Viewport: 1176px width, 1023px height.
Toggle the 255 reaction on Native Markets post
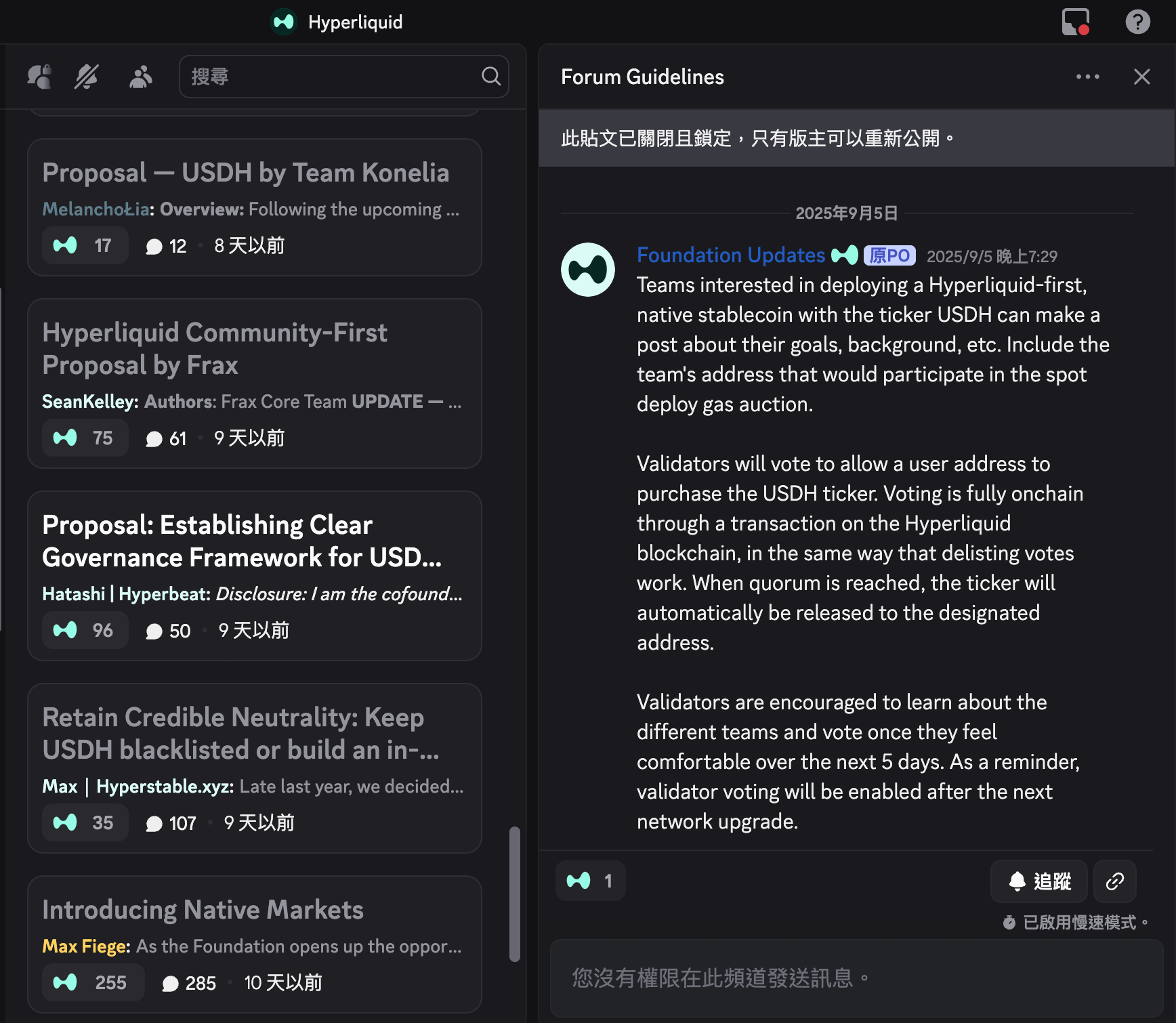point(93,982)
